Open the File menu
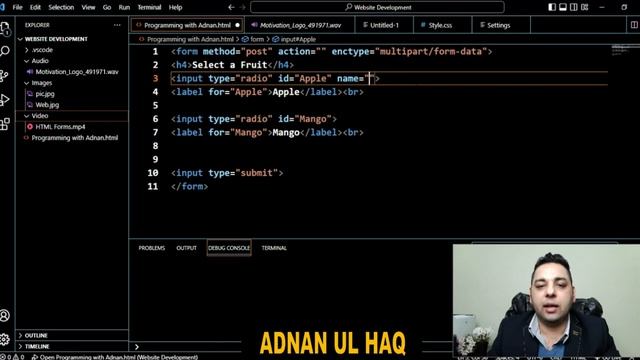Screen dimensions: 640x360 pyautogui.click(x=18, y=7)
